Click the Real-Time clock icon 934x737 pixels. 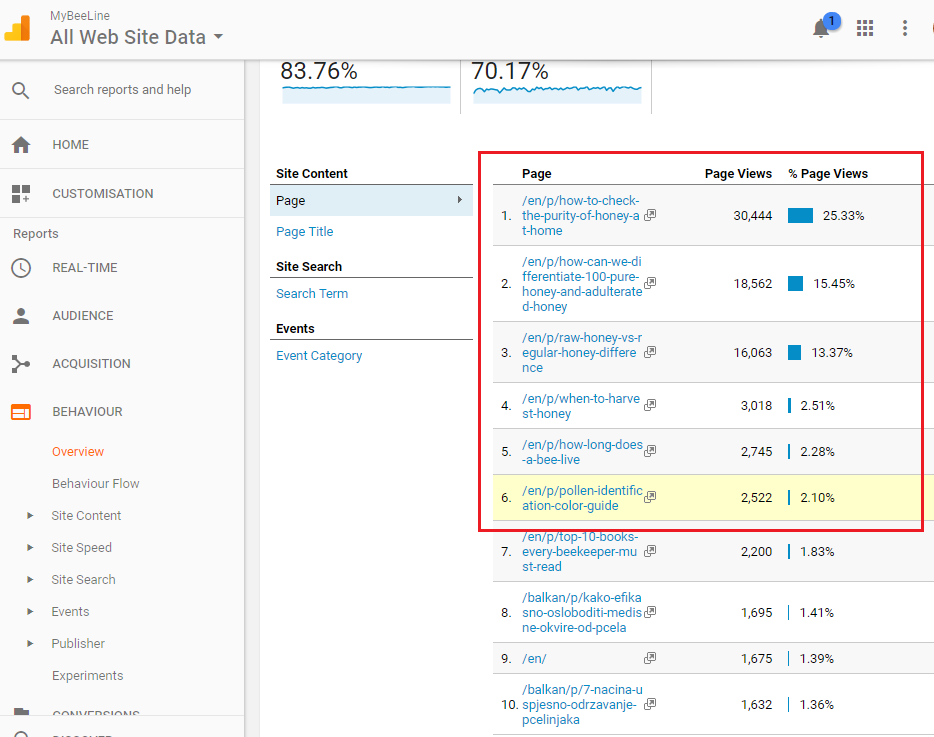21,268
